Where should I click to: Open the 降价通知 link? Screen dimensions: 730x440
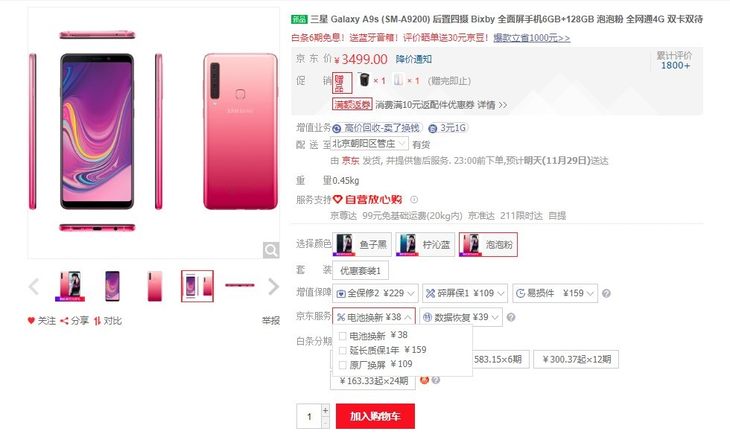point(414,59)
